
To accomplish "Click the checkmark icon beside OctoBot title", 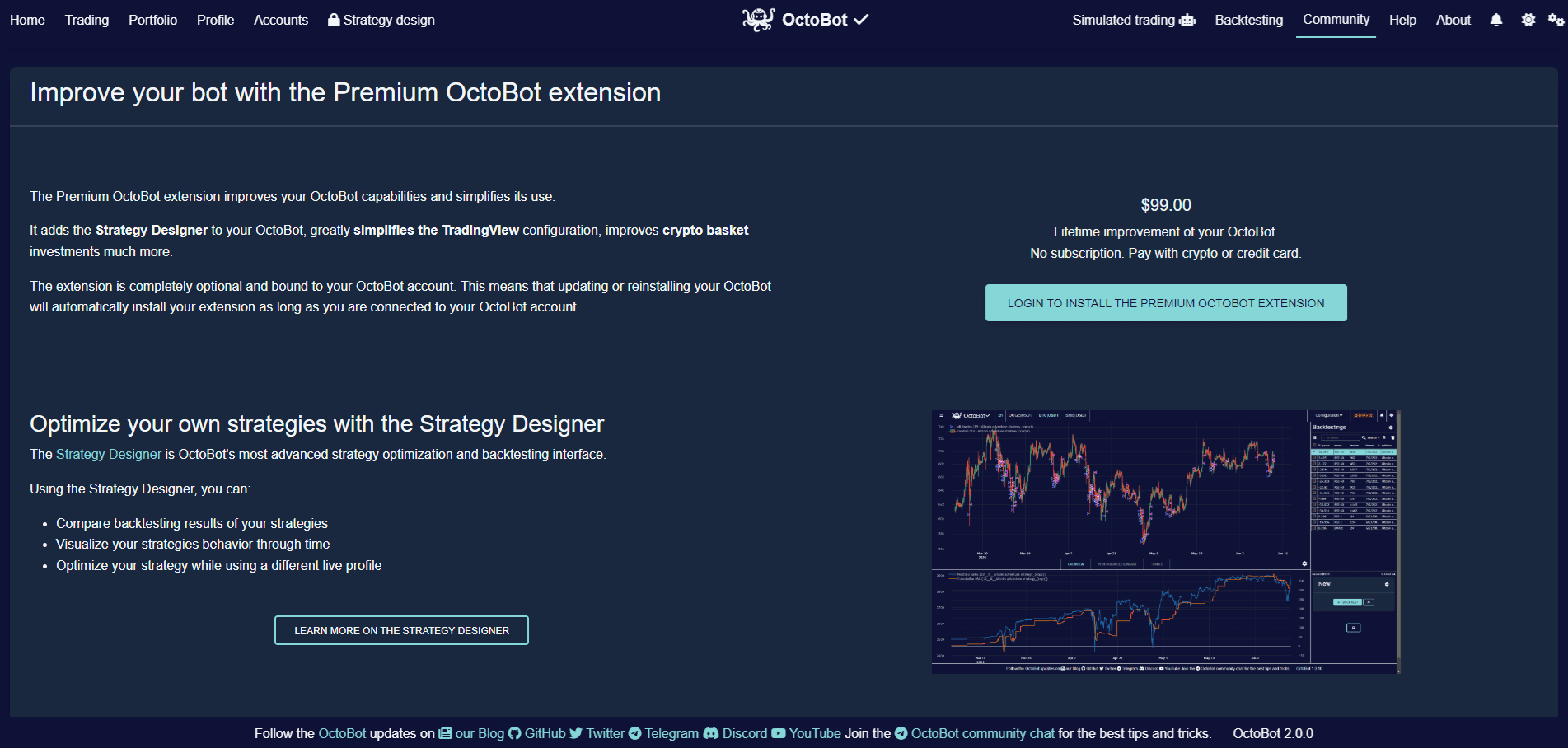I will [x=861, y=20].
